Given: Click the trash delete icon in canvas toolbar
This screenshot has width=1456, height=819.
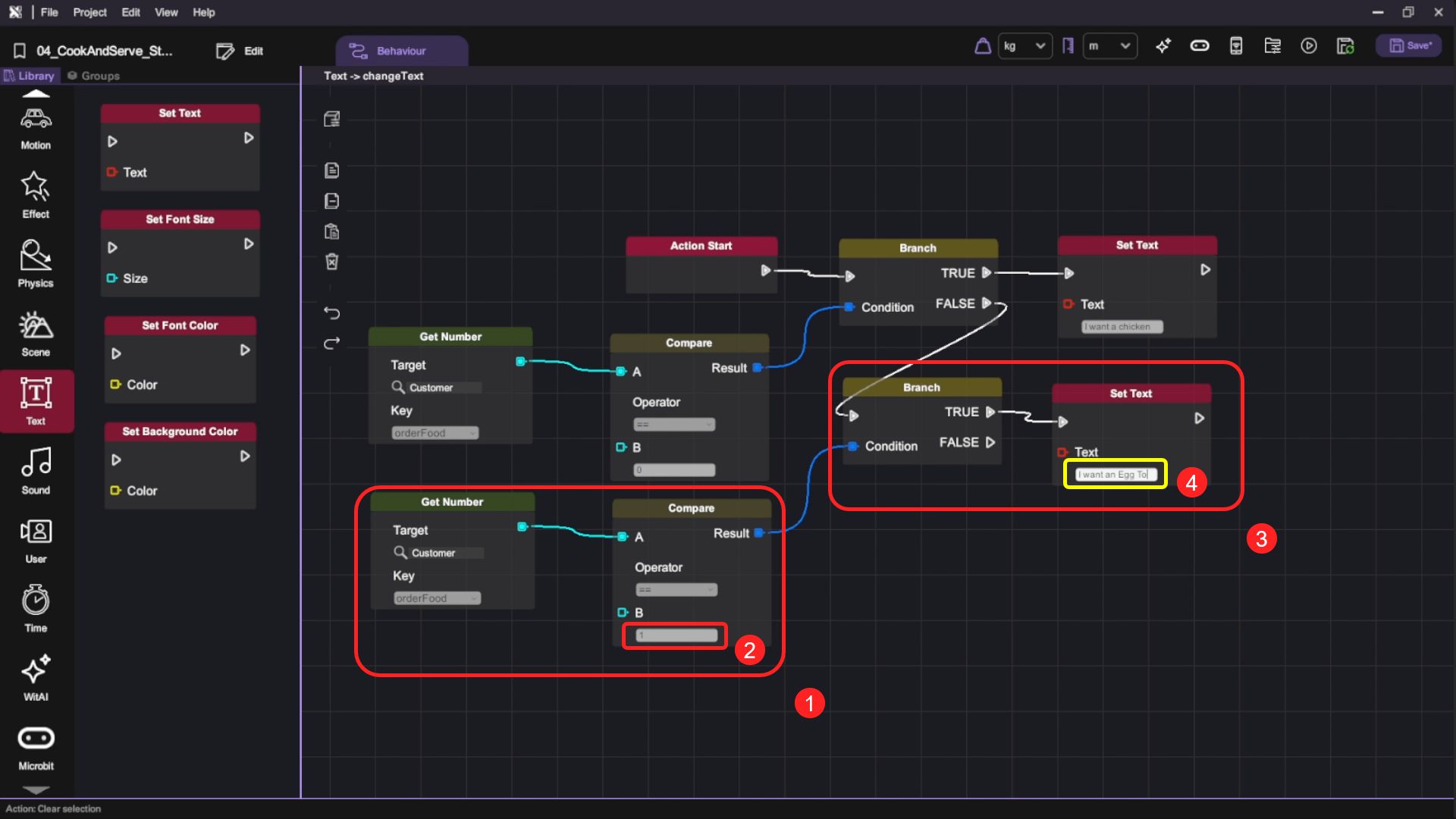Looking at the screenshot, I should point(331,262).
